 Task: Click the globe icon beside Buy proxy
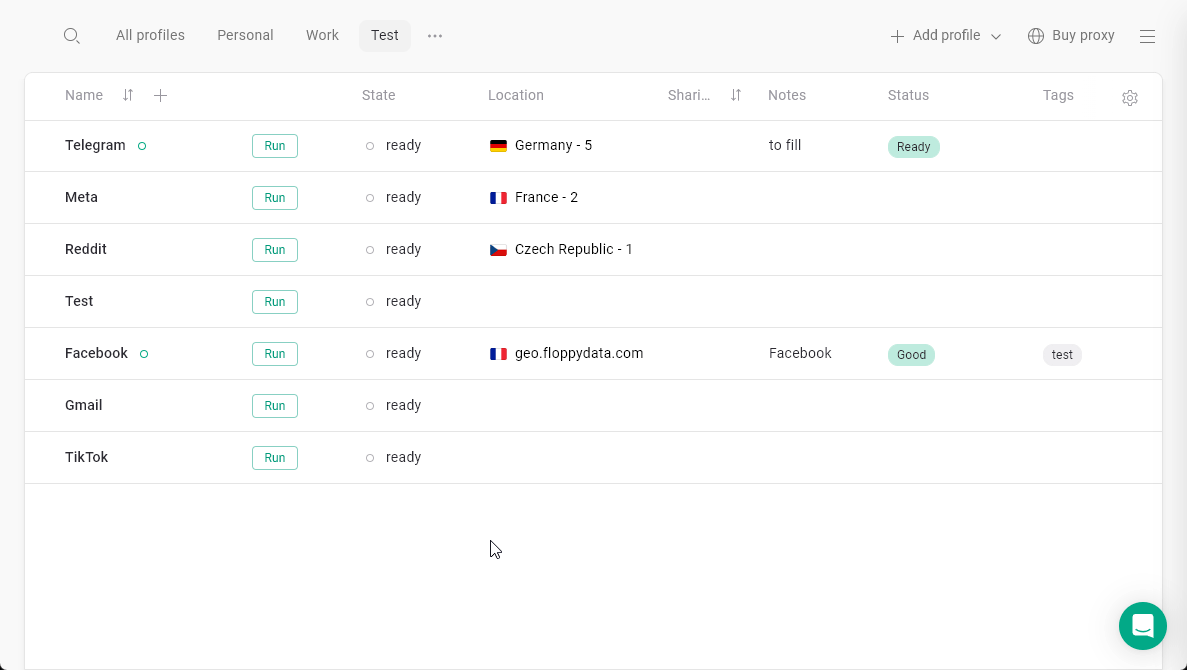pyautogui.click(x=1036, y=36)
